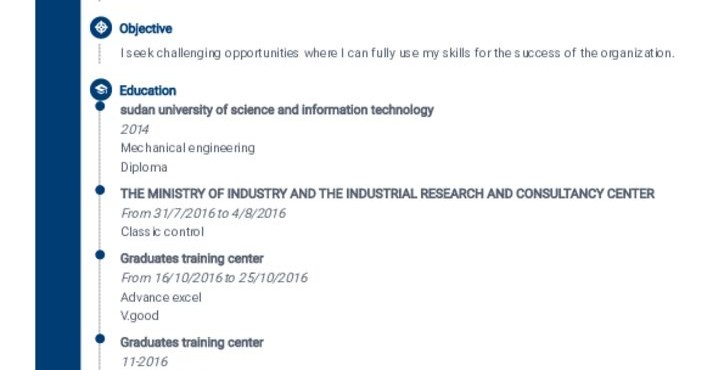Viewport: 724px width, 370px height.
Task: Click bullet beside first Graduates training center
Action: [x=100, y=255]
